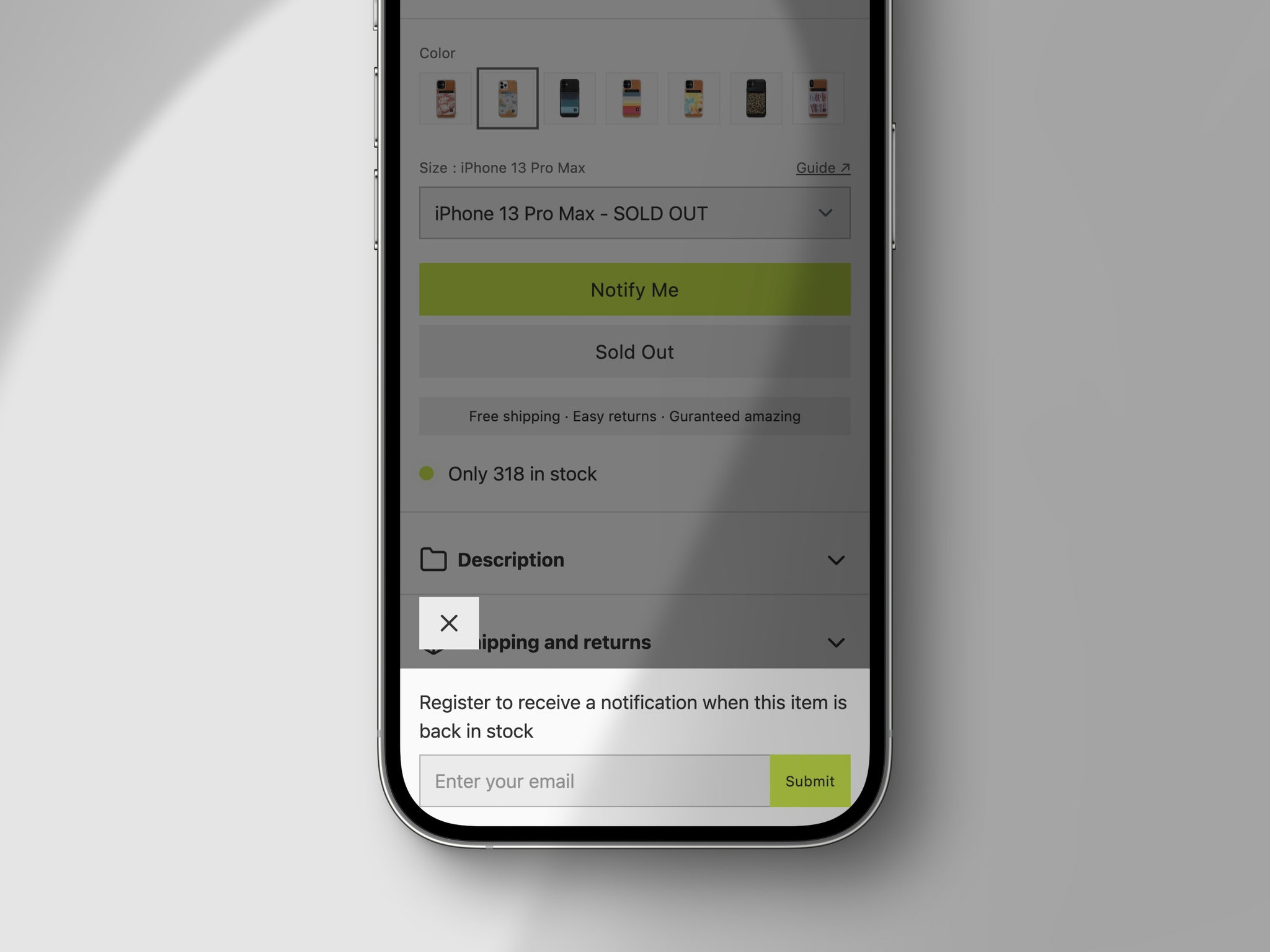
Task: Click the Notify Me button
Action: point(634,289)
